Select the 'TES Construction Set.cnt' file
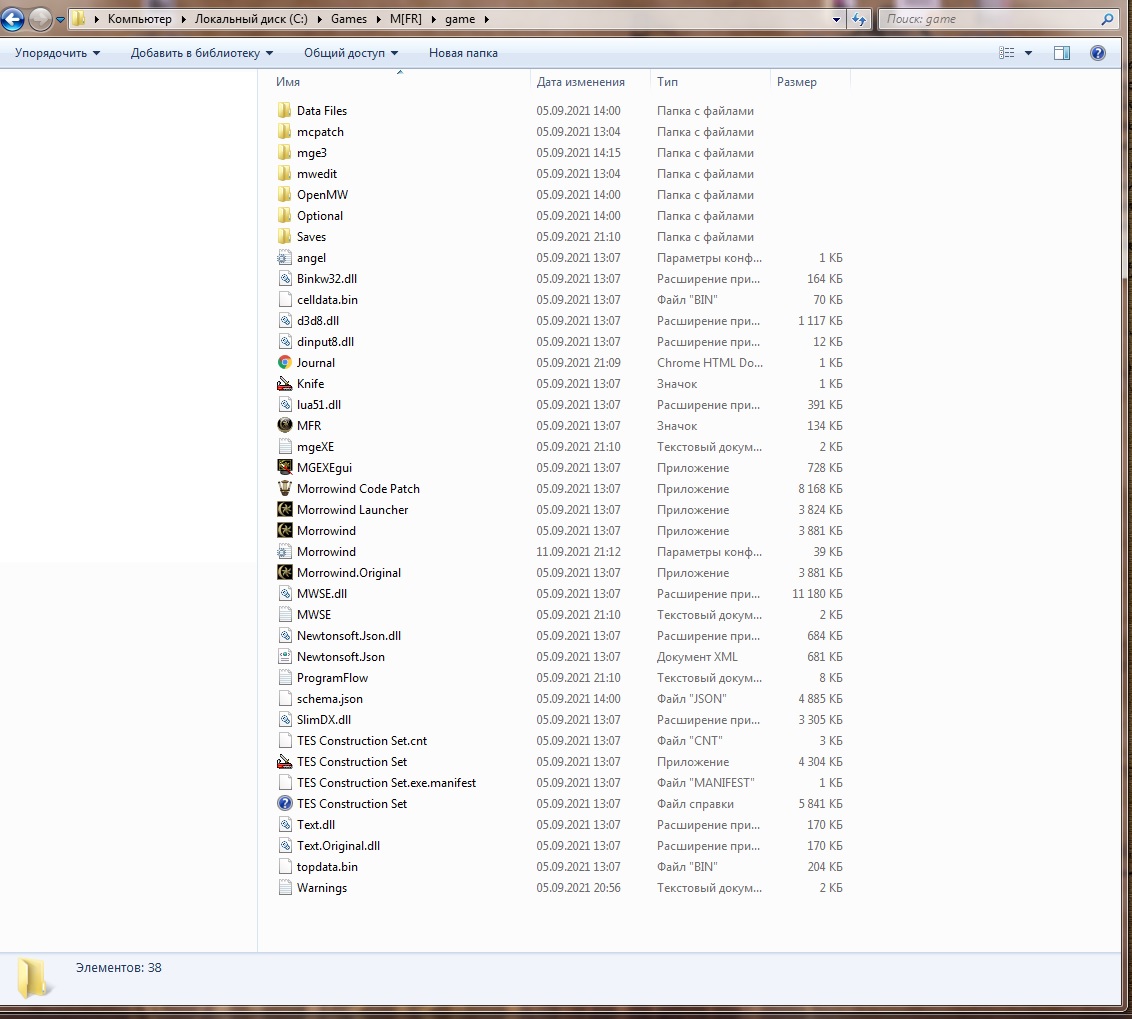The width and height of the screenshot is (1132, 1019). click(x=362, y=740)
